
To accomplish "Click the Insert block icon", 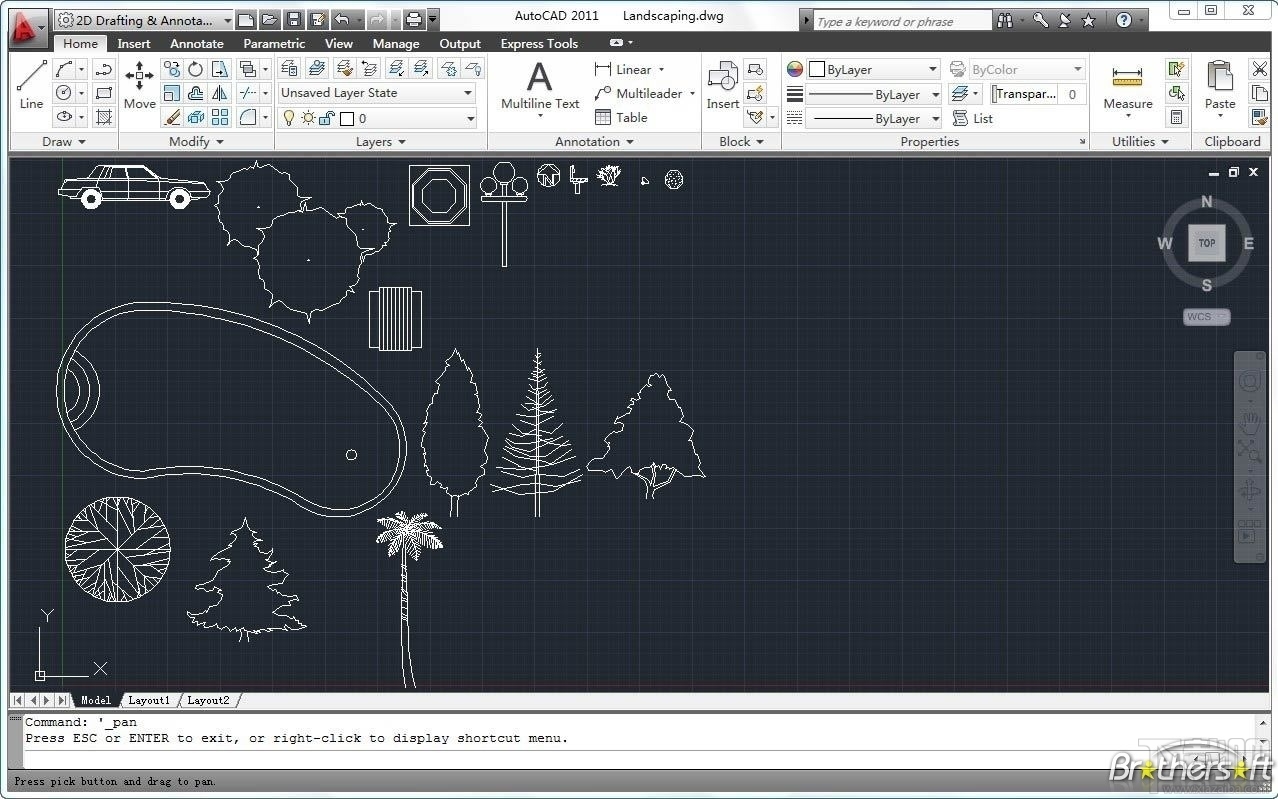I will 722,80.
